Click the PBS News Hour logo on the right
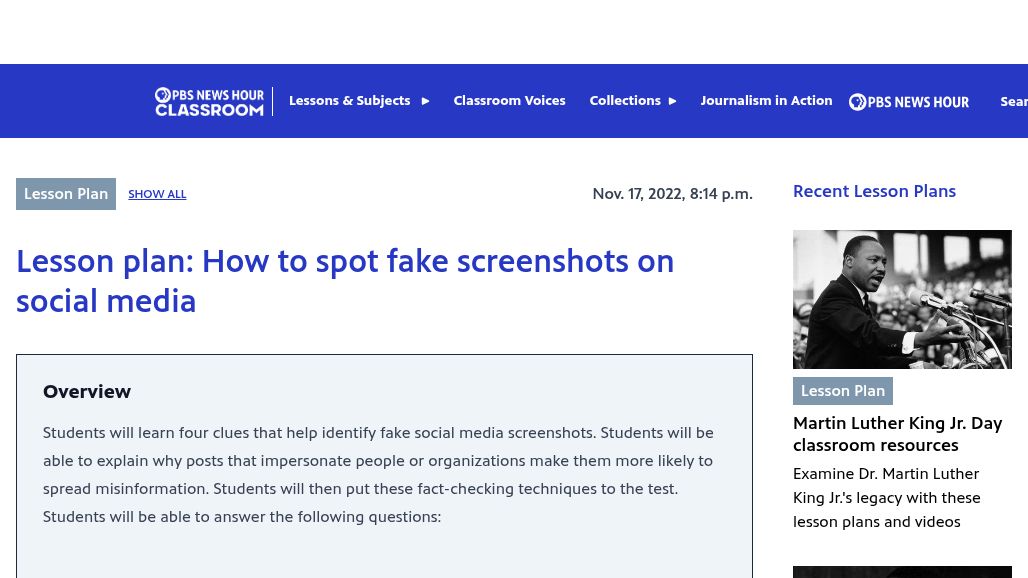The image size is (1028, 578). click(908, 101)
